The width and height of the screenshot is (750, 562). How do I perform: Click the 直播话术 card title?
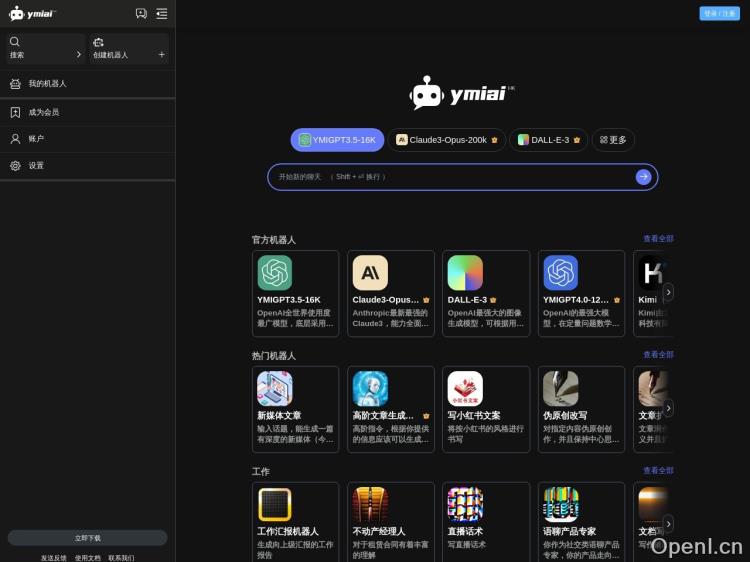click(465, 531)
